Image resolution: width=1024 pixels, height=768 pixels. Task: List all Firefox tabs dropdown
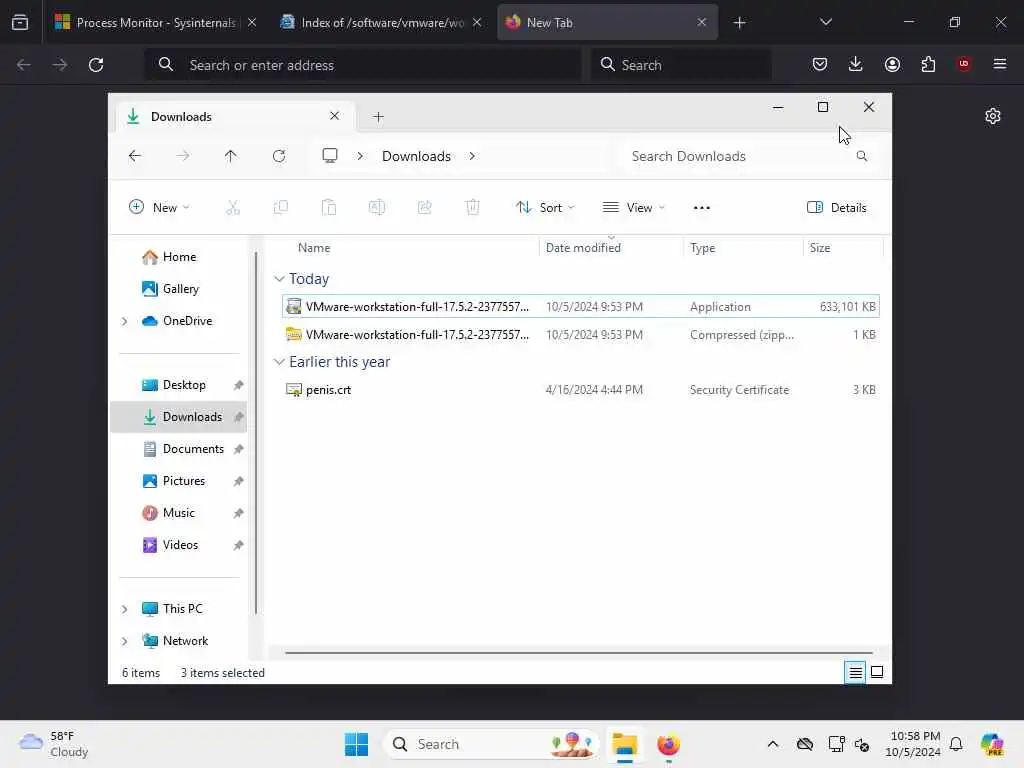click(825, 22)
